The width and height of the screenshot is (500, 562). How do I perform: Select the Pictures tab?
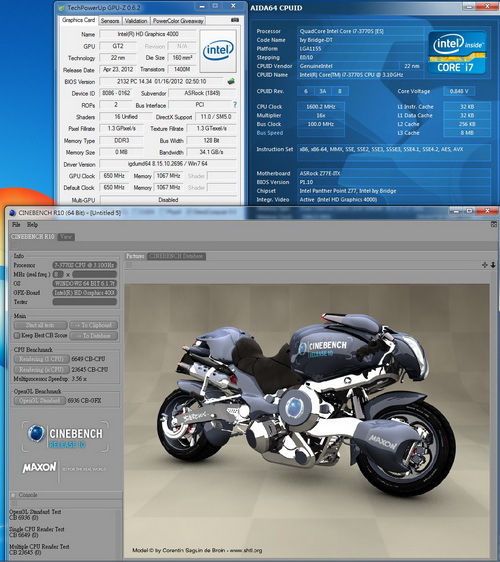[x=135, y=256]
